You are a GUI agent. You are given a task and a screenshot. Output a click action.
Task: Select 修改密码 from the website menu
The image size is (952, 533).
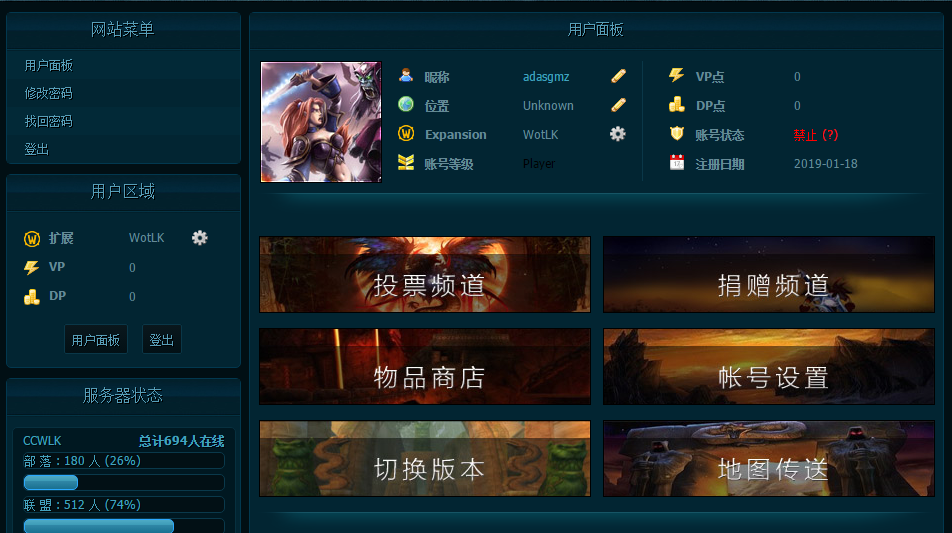click(x=48, y=93)
